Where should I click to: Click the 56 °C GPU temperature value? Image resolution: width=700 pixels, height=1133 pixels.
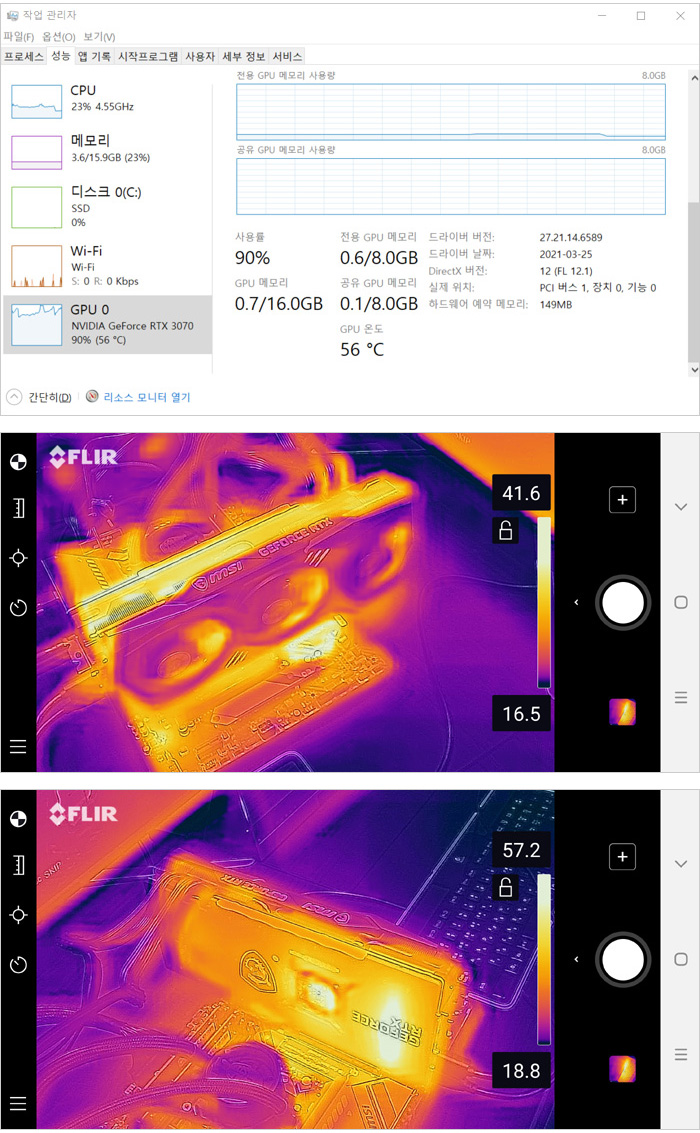point(362,350)
